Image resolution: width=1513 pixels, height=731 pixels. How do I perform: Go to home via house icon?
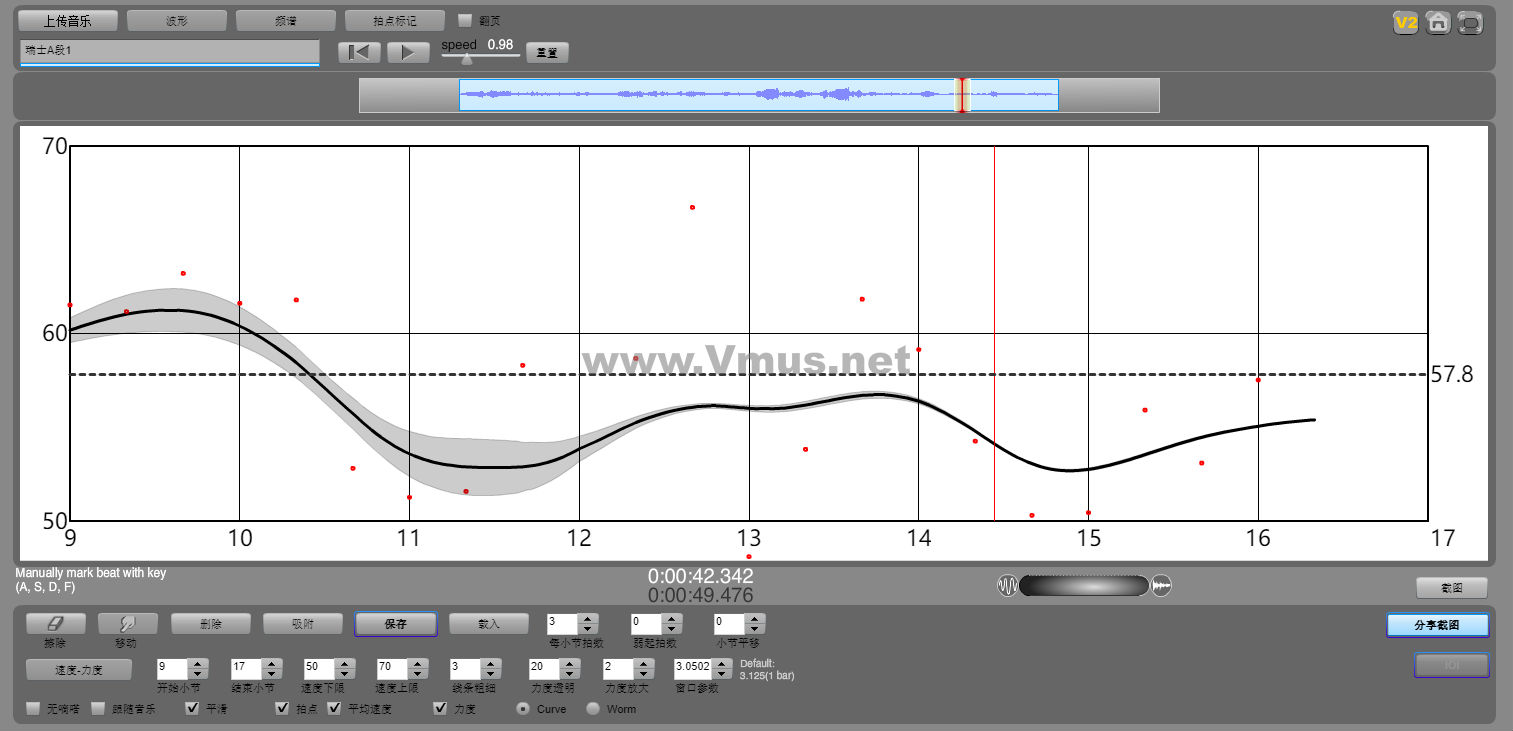tap(1438, 23)
